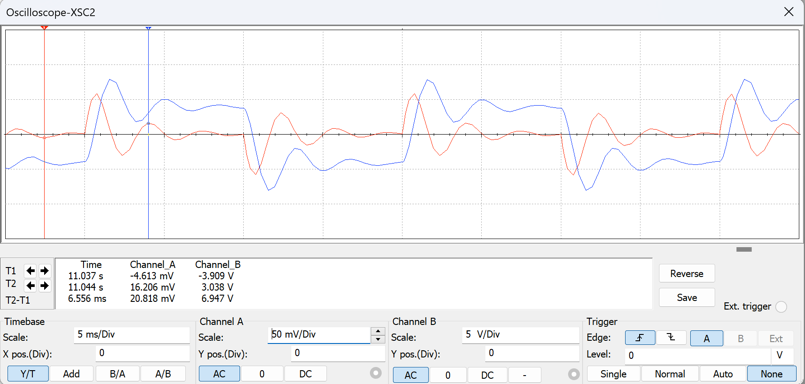Click the T1 time 11.037 s

point(86,276)
